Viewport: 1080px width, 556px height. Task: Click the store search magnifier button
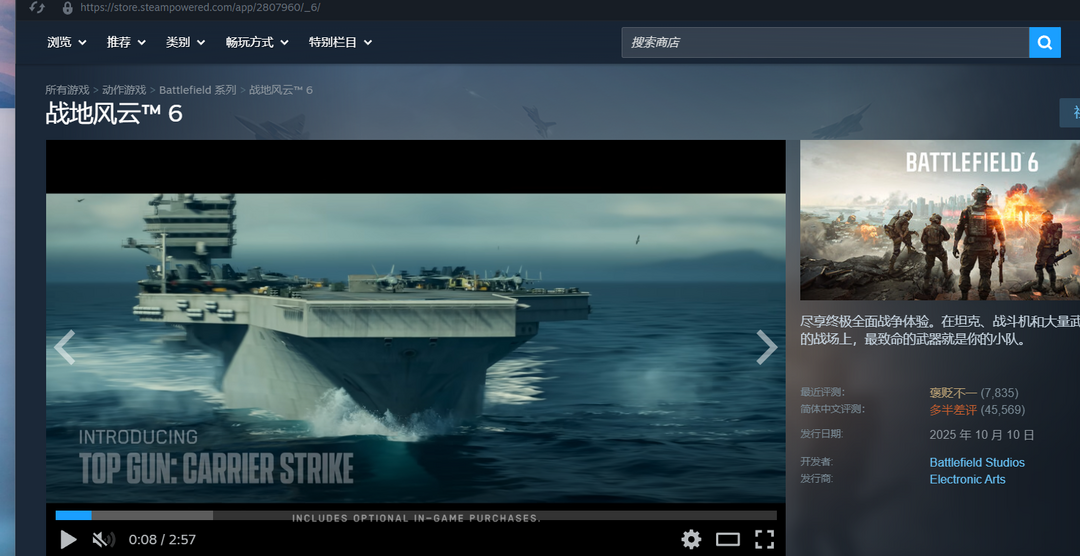1044,43
